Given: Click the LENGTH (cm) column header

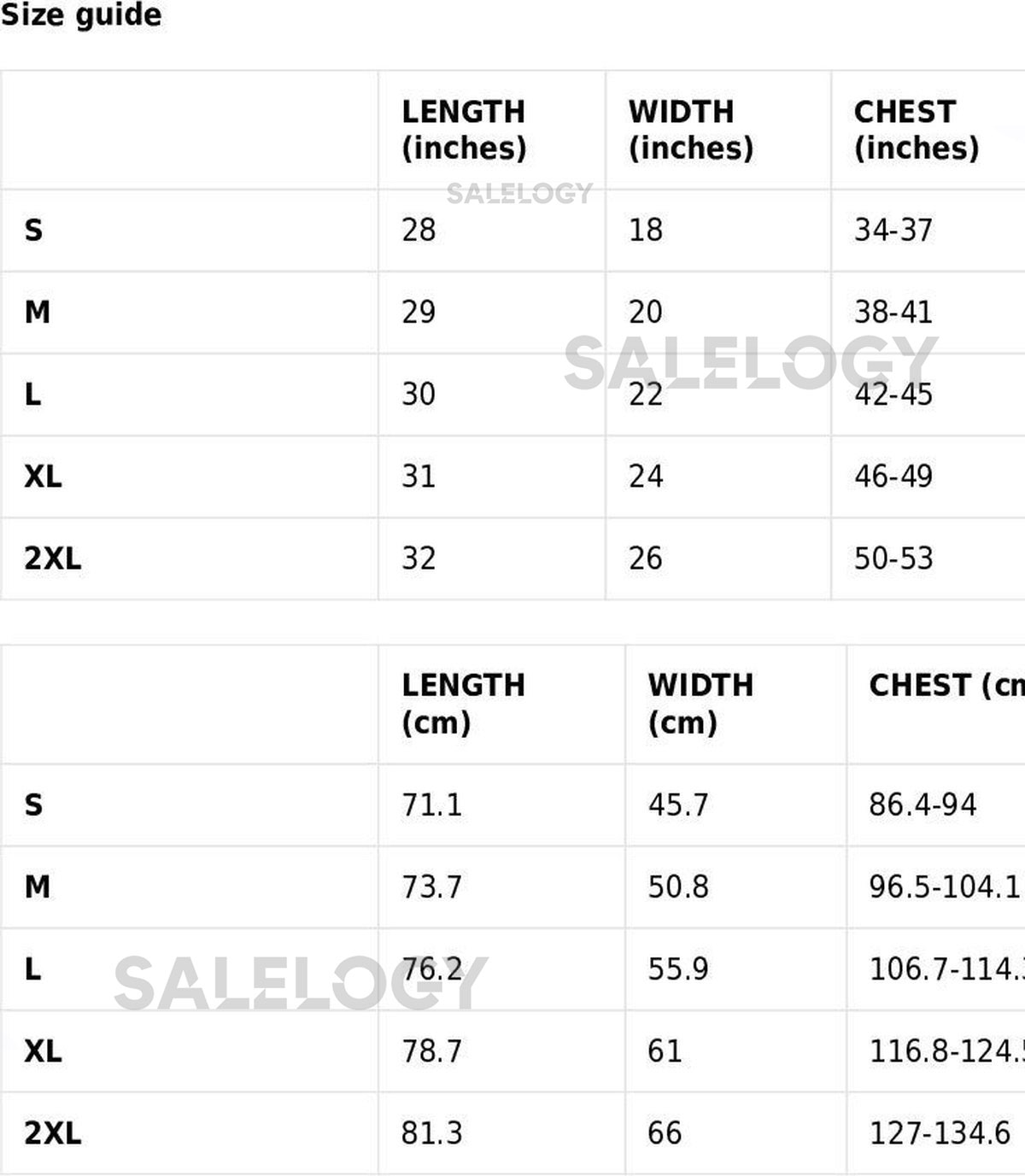Looking at the screenshot, I should (x=463, y=704).
